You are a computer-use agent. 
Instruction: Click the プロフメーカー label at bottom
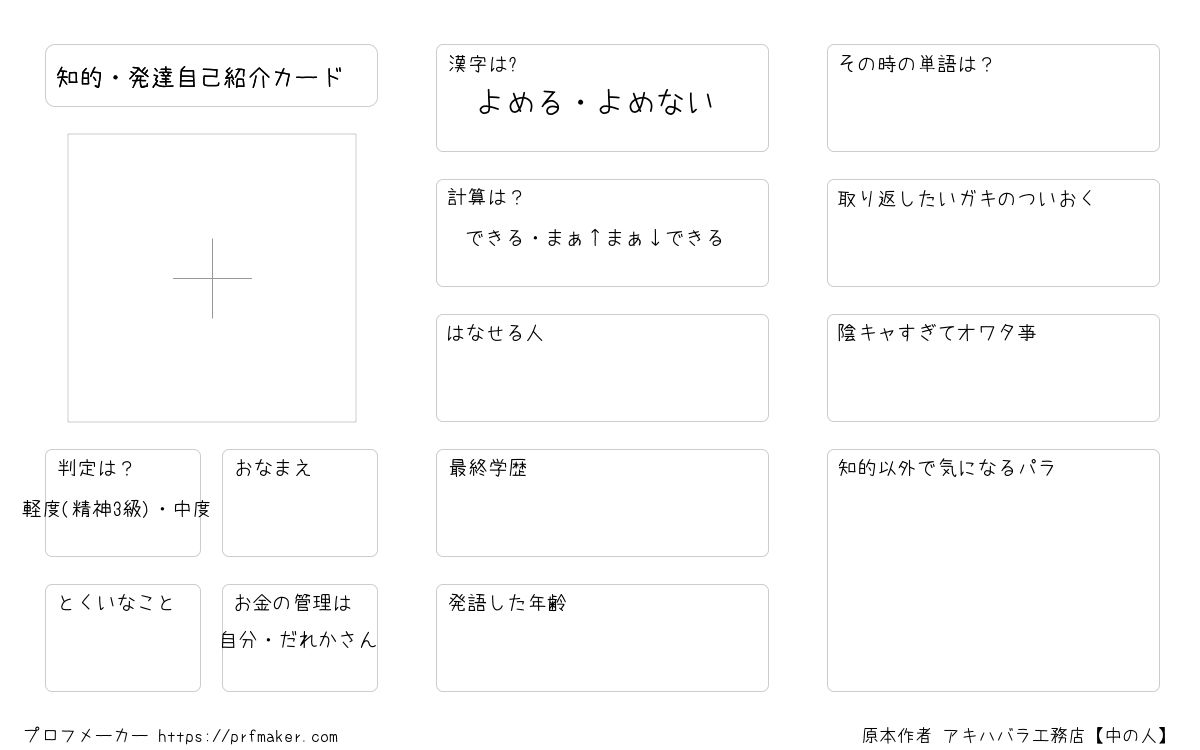pyautogui.click(x=86, y=736)
